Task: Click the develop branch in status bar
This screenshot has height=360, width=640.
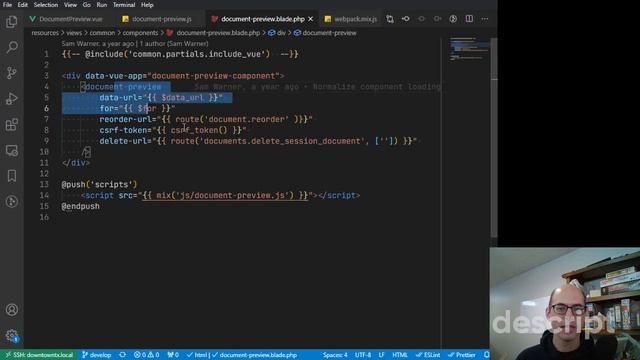Action: pos(96,355)
